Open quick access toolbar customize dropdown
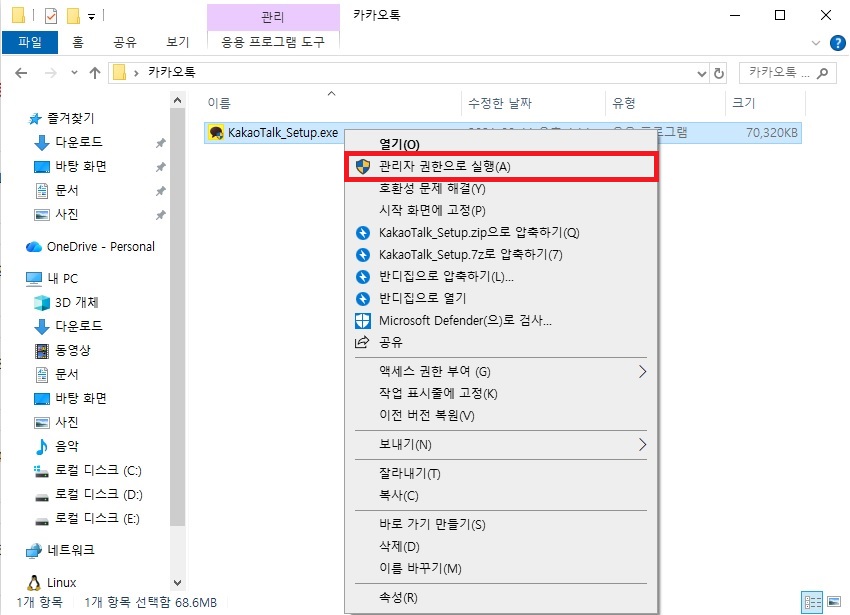Screen dimensions: 850x615 [x=92, y=17]
